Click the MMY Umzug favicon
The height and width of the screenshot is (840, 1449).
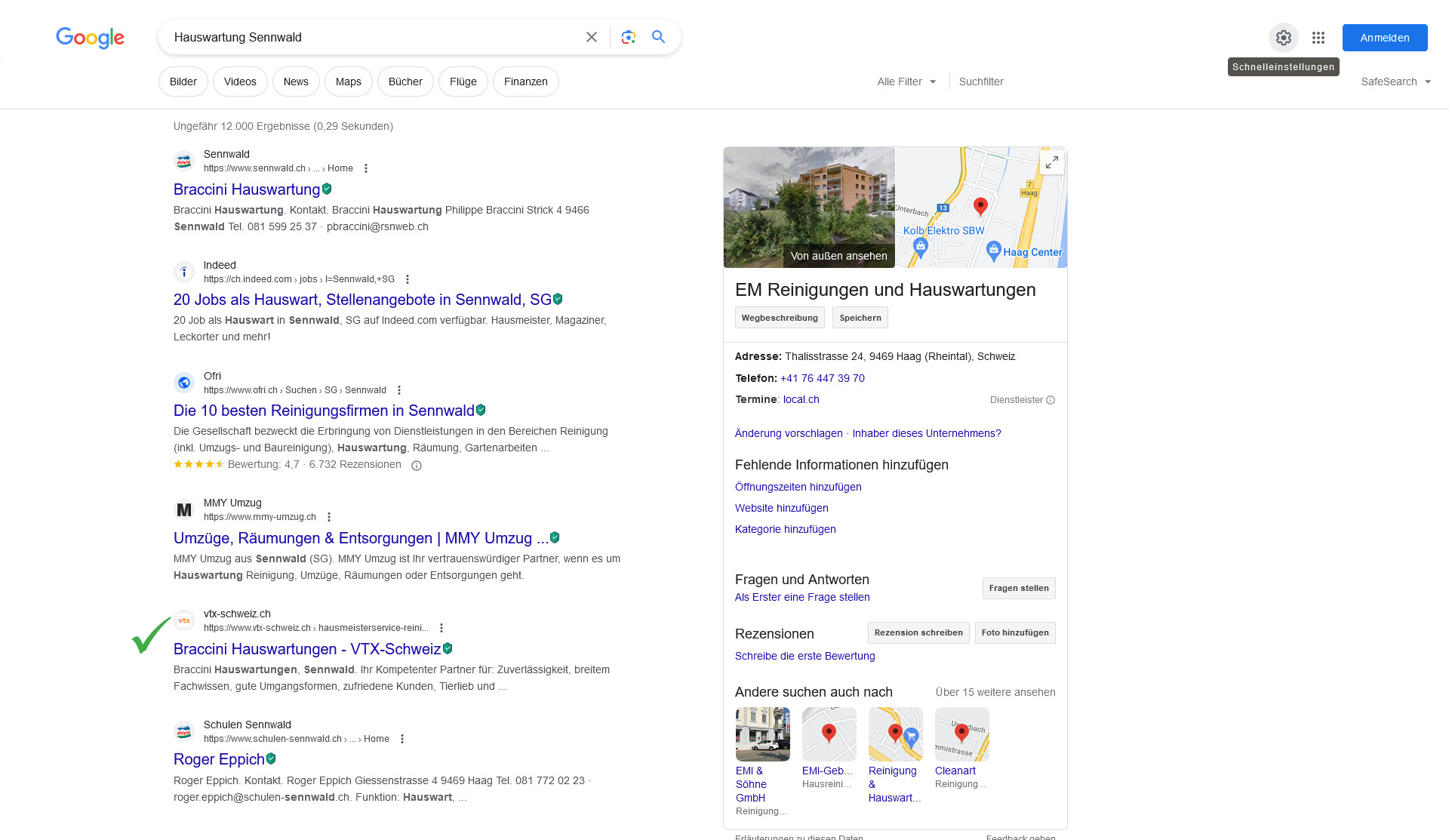(x=184, y=509)
